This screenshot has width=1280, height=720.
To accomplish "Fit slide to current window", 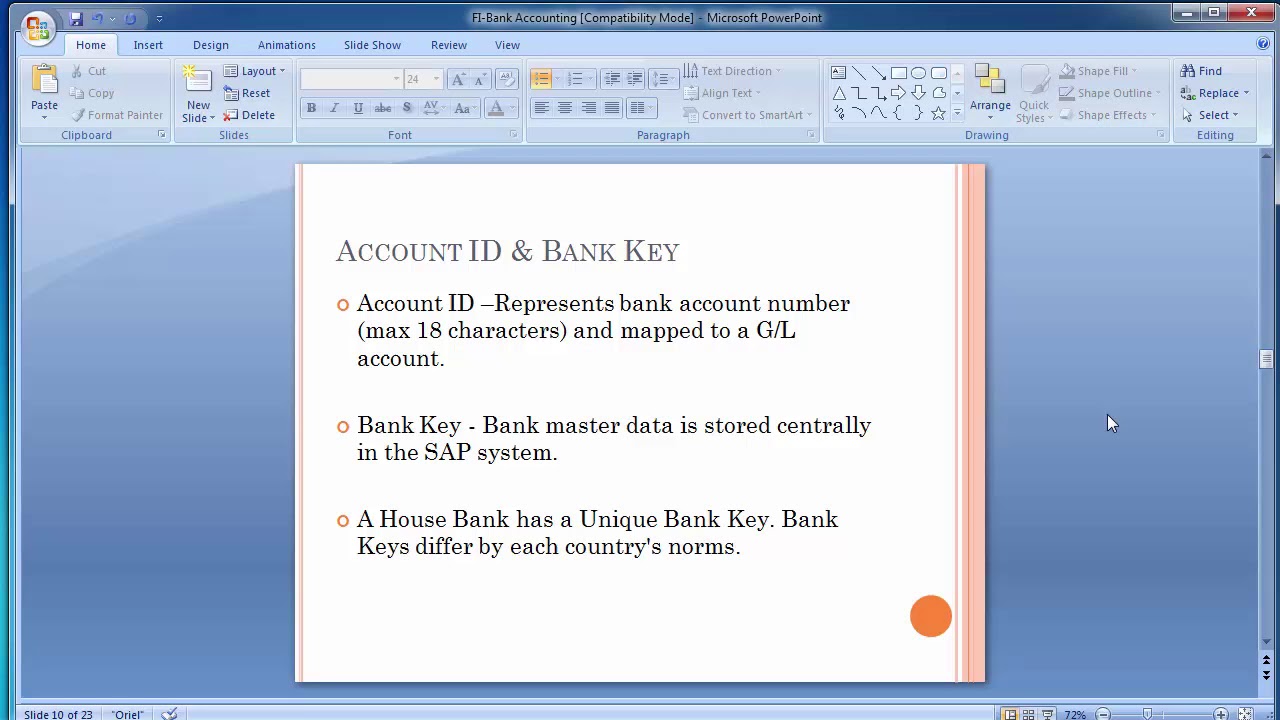I will [1245, 714].
